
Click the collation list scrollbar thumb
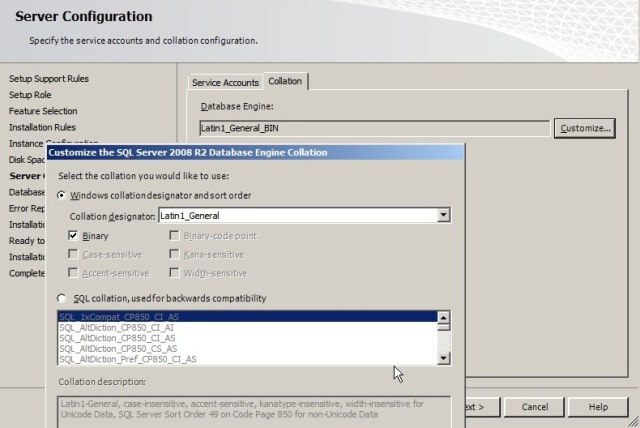[x=443, y=327]
